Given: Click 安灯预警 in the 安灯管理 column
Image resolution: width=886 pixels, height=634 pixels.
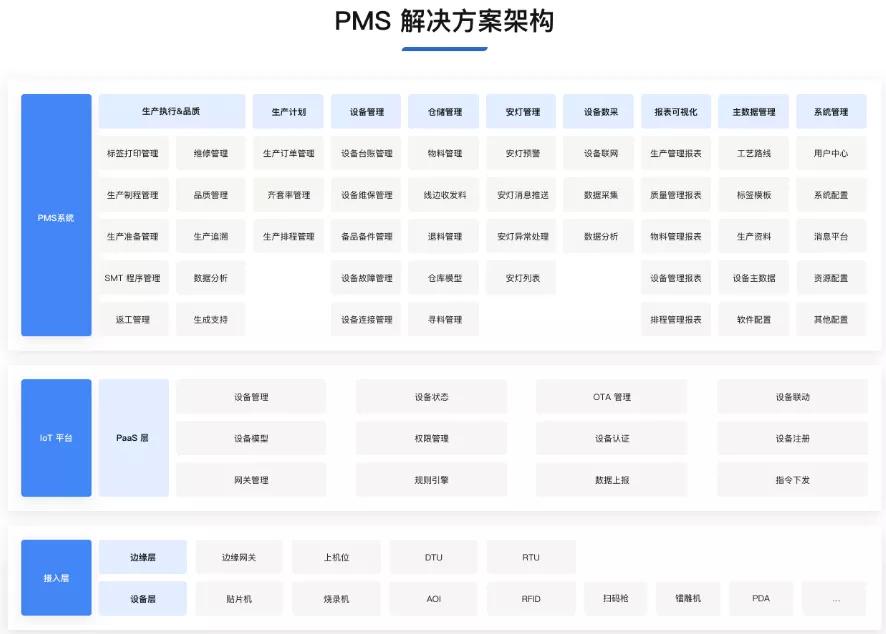Looking at the screenshot, I should pos(520,153).
